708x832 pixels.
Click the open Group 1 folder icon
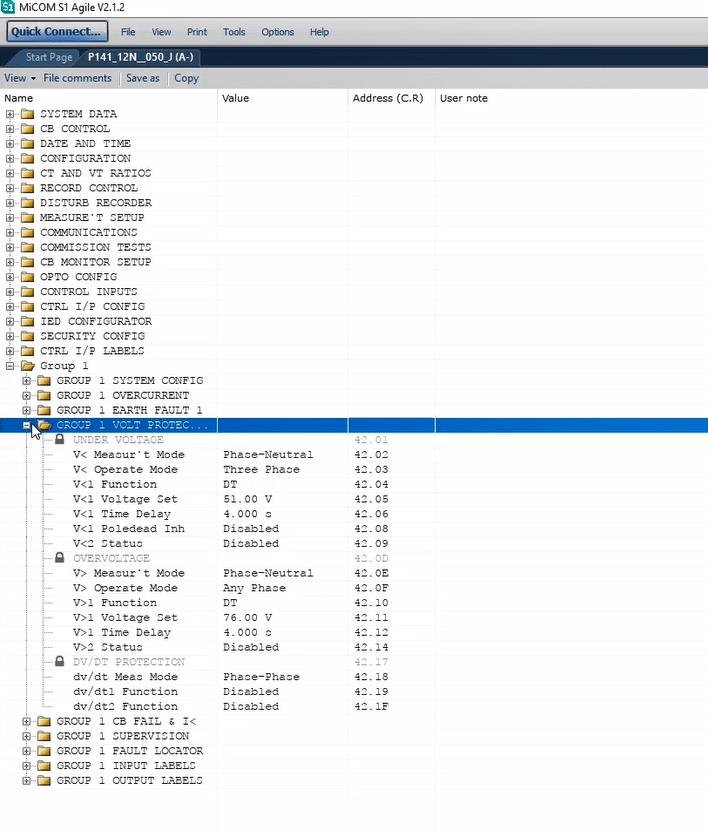point(28,366)
